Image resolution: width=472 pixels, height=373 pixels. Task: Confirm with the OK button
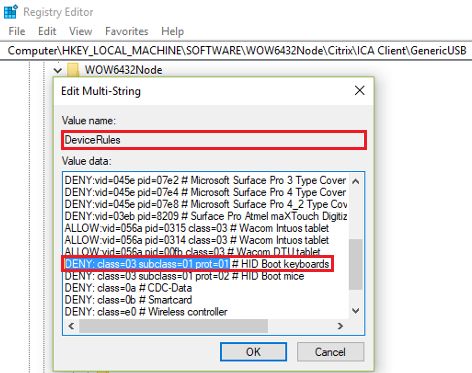click(x=253, y=352)
